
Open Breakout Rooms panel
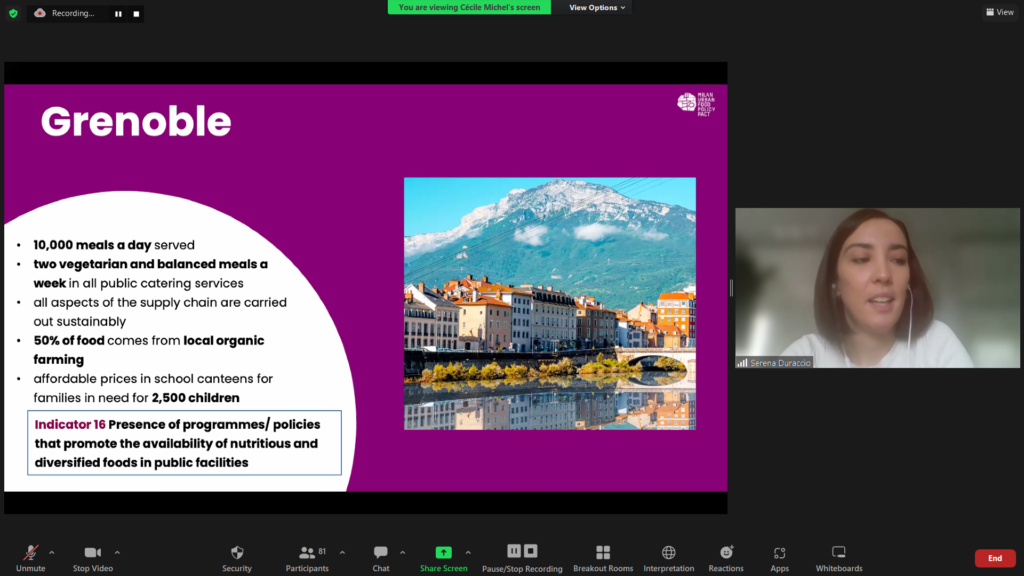point(603,557)
